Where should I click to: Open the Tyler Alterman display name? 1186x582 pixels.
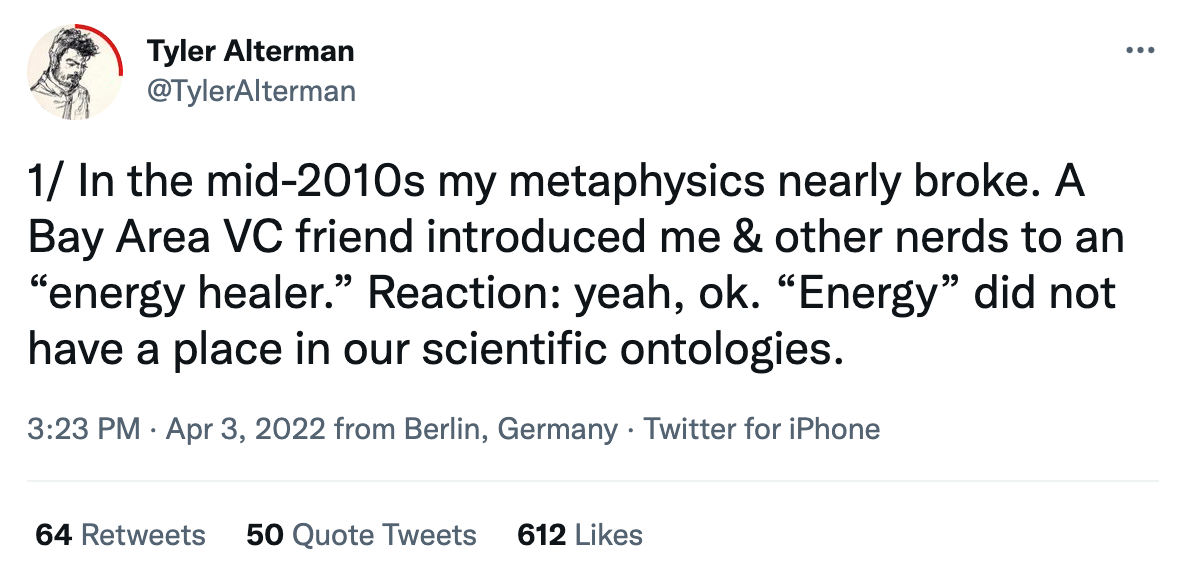click(x=250, y=51)
